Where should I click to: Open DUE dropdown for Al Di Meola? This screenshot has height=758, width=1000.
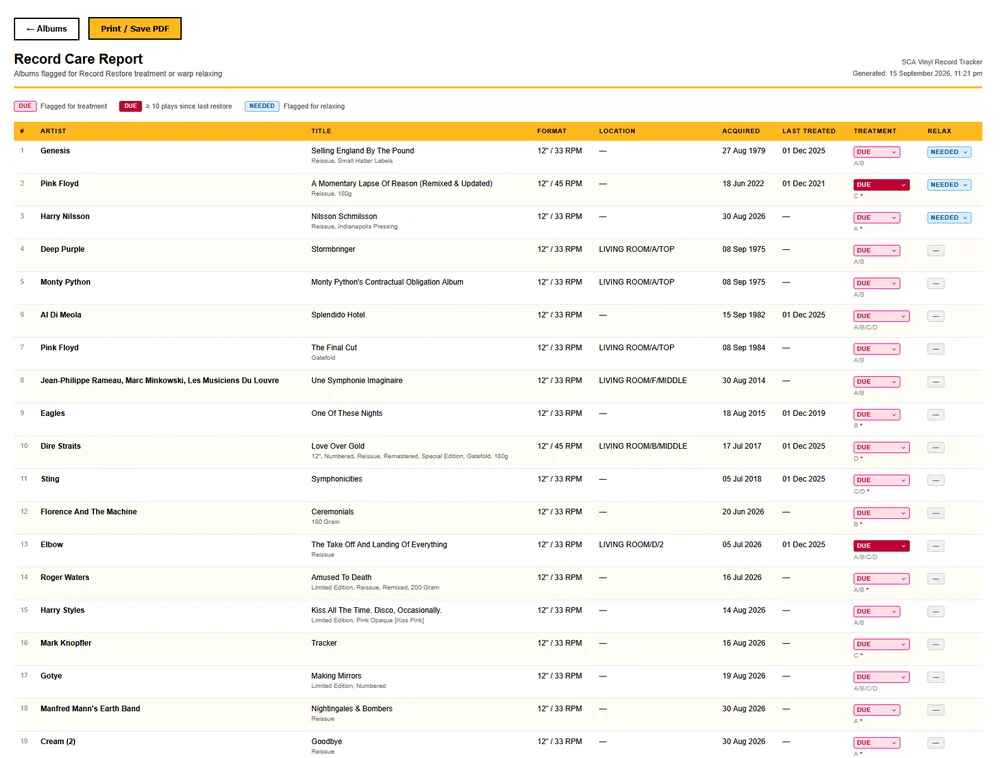coord(881,316)
